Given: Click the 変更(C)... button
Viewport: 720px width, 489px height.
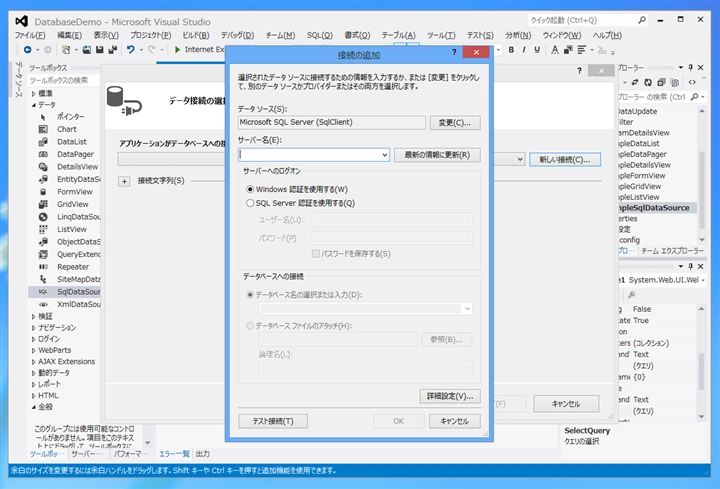Looking at the screenshot, I should pos(455,123).
